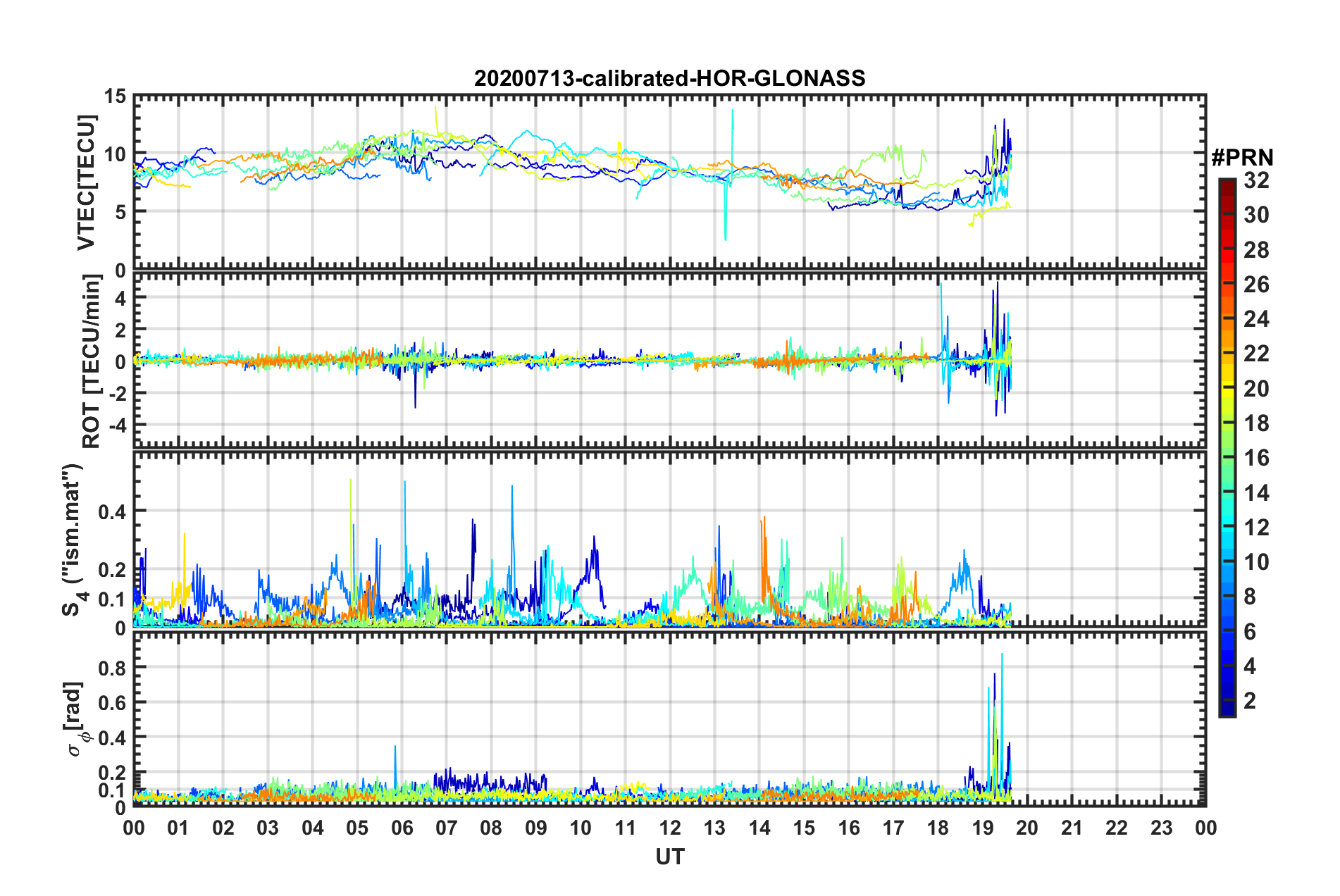Click the #PRN colorbar title

click(1242, 158)
